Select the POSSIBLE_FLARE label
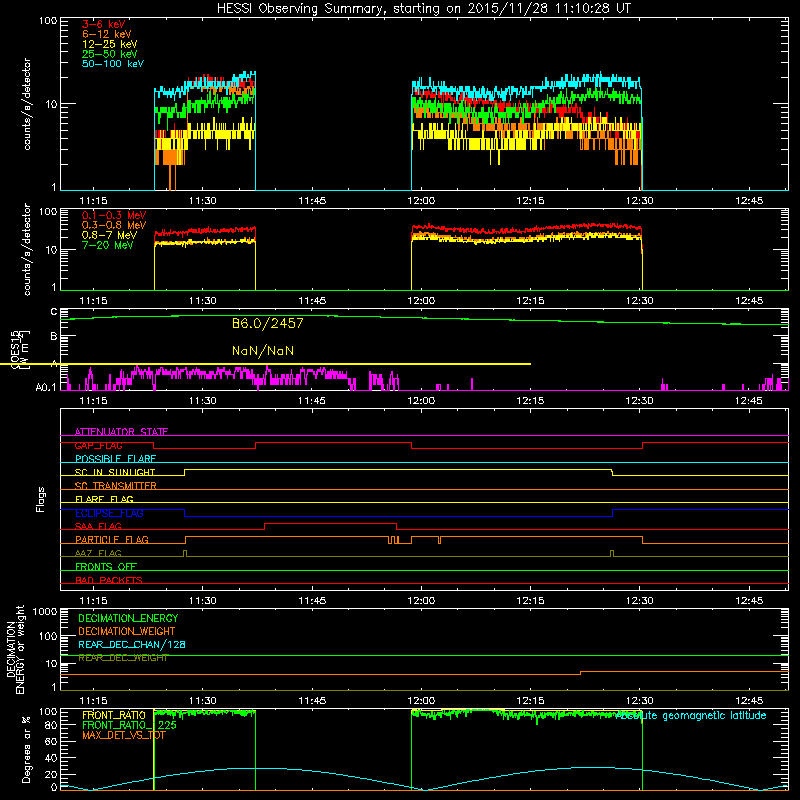The height and width of the screenshot is (800, 800). [115, 459]
